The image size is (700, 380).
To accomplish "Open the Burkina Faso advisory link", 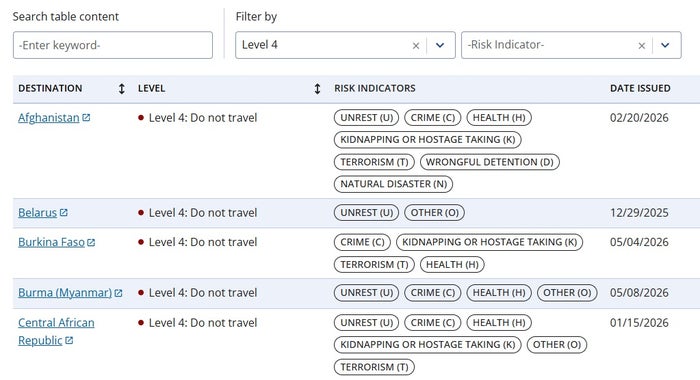I will point(51,242).
